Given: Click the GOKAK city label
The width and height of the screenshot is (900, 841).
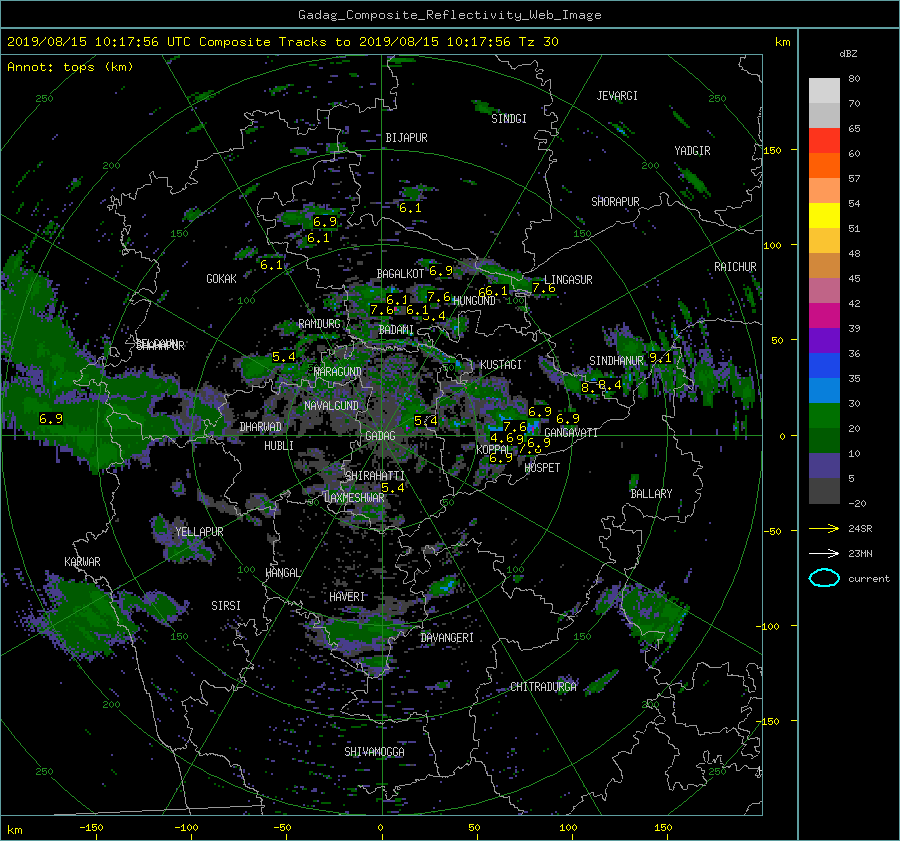Looking at the screenshot, I should (x=221, y=279).
